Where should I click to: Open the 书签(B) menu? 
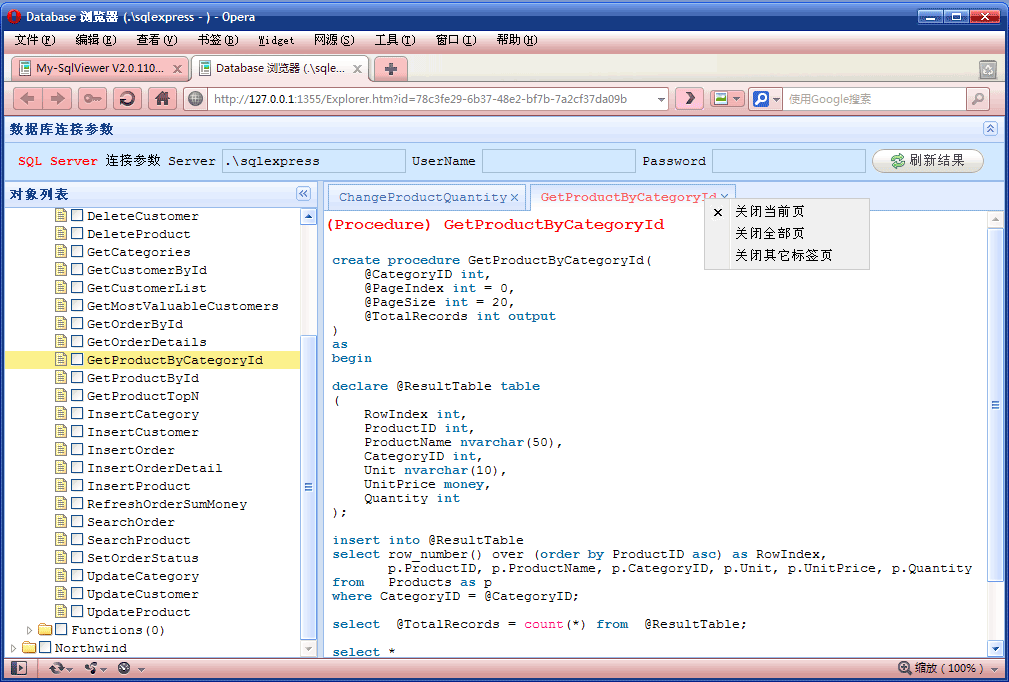pos(218,41)
